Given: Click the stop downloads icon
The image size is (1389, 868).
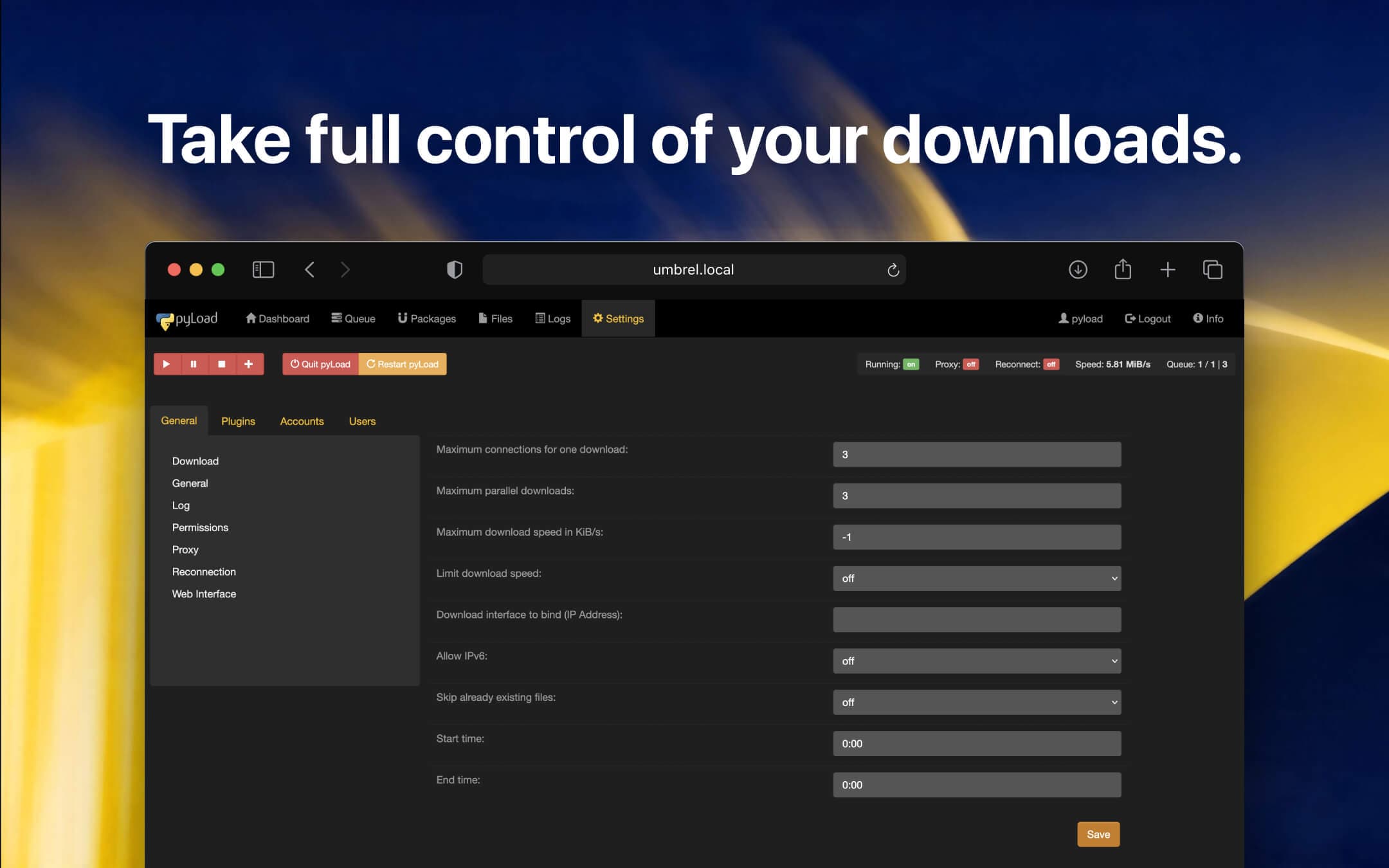Looking at the screenshot, I should 222,364.
